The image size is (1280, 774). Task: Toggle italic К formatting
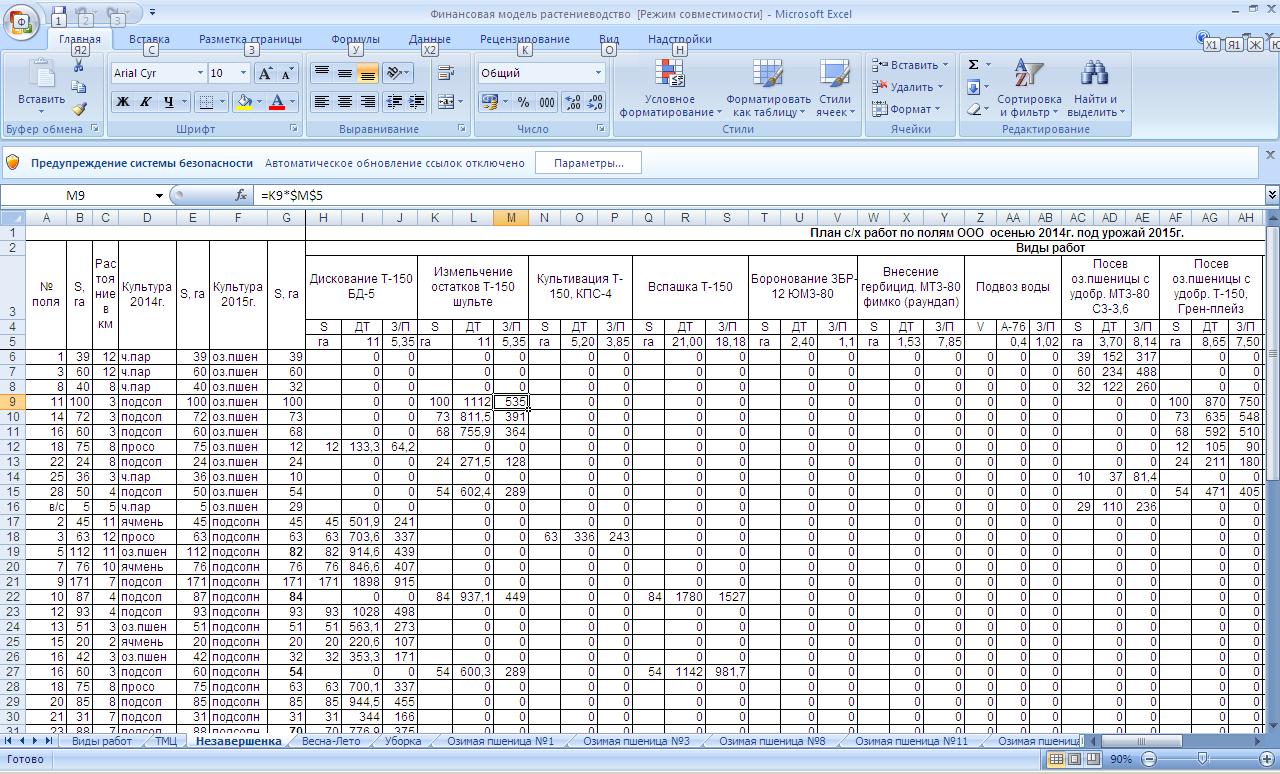(x=145, y=101)
